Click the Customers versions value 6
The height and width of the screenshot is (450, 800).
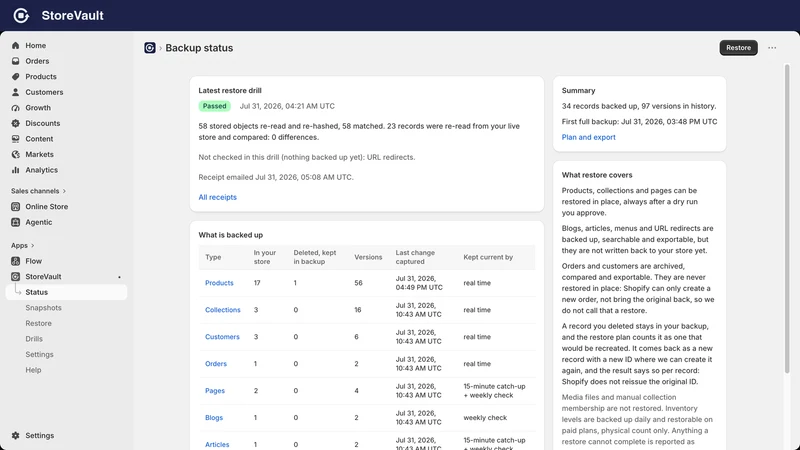pos(356,337)
